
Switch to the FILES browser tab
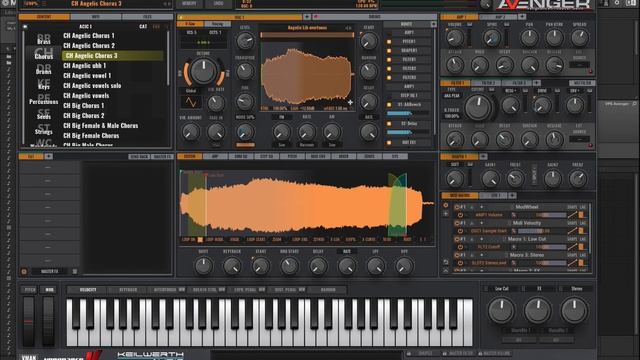[x=147, y=17]
